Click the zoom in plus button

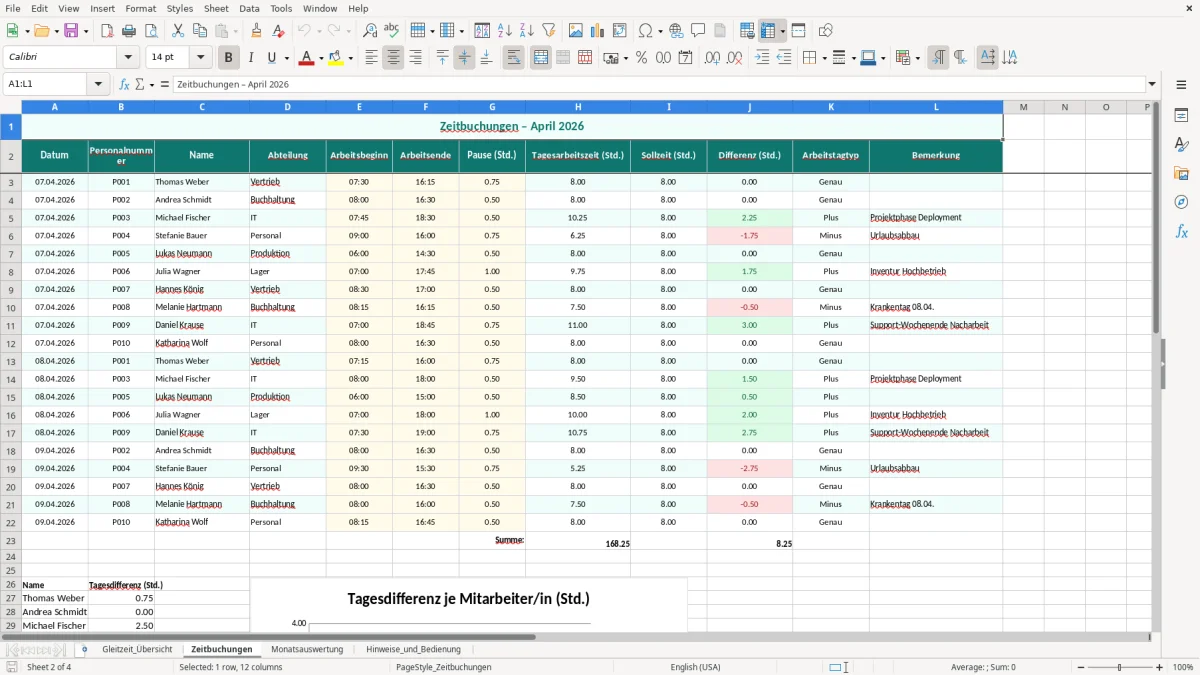click(1160, 667)
